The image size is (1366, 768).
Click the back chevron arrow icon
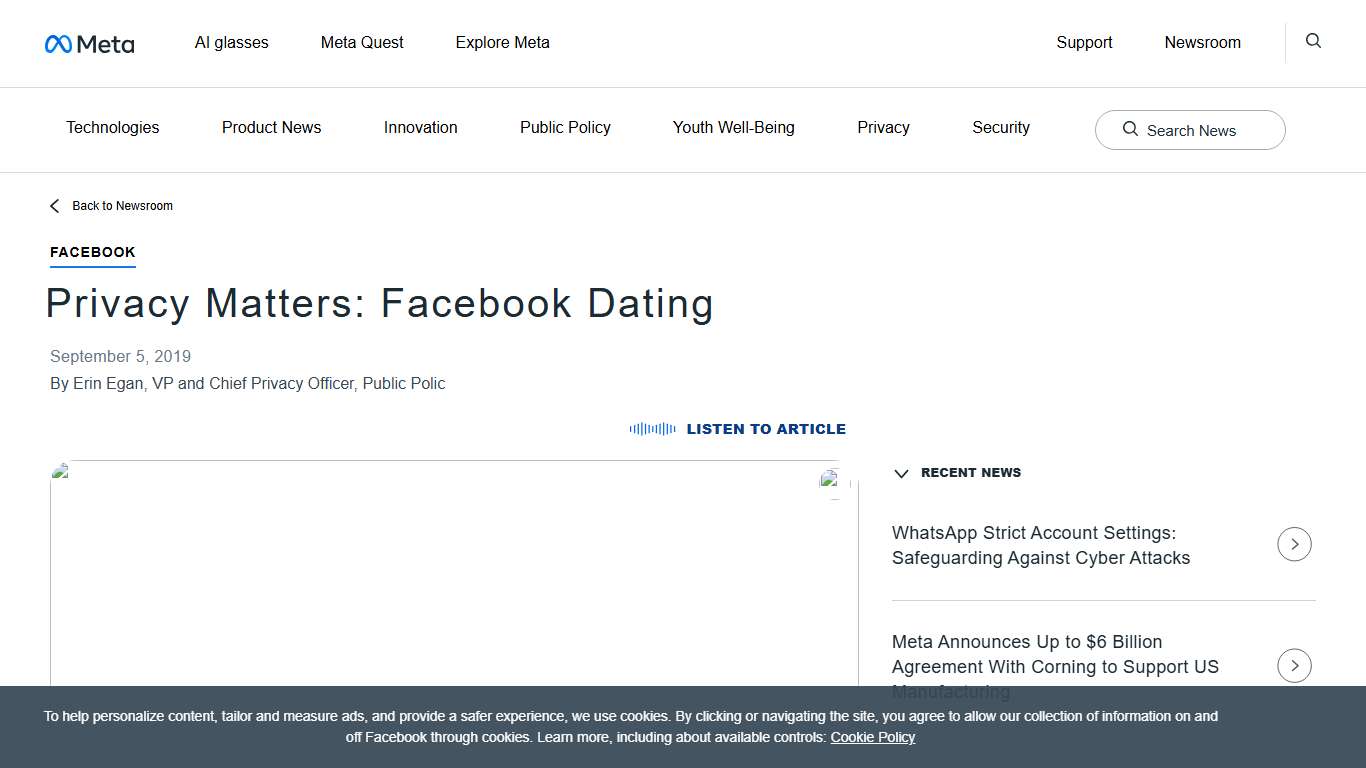coord(54,205)
